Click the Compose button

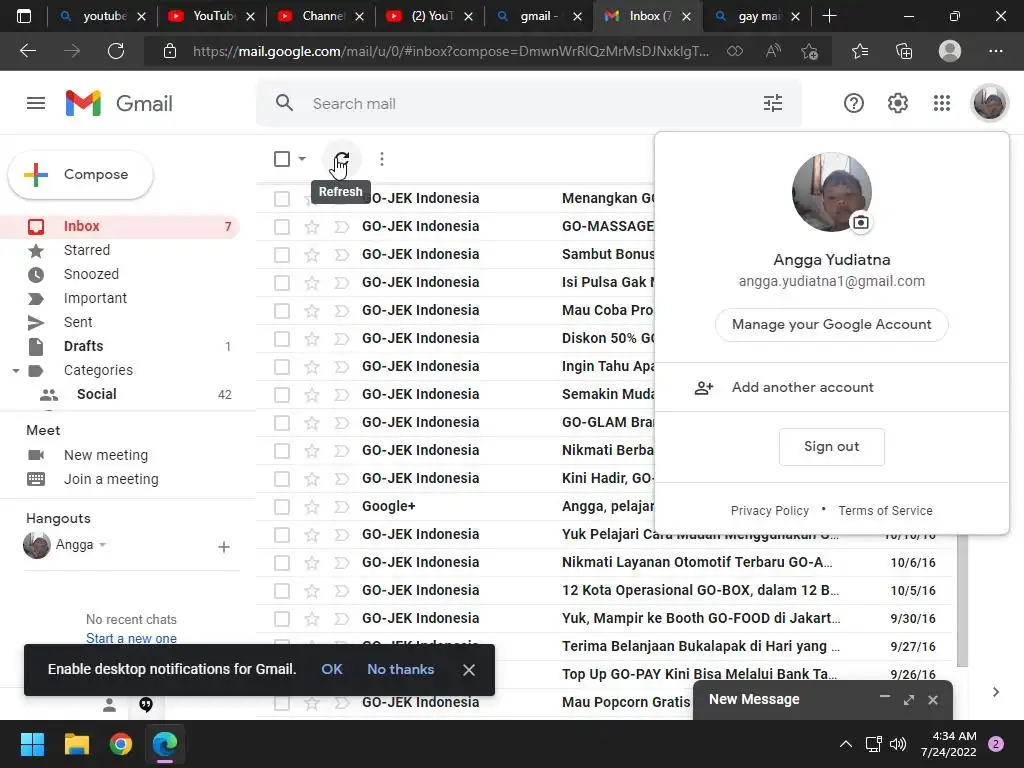coord(80,174)
